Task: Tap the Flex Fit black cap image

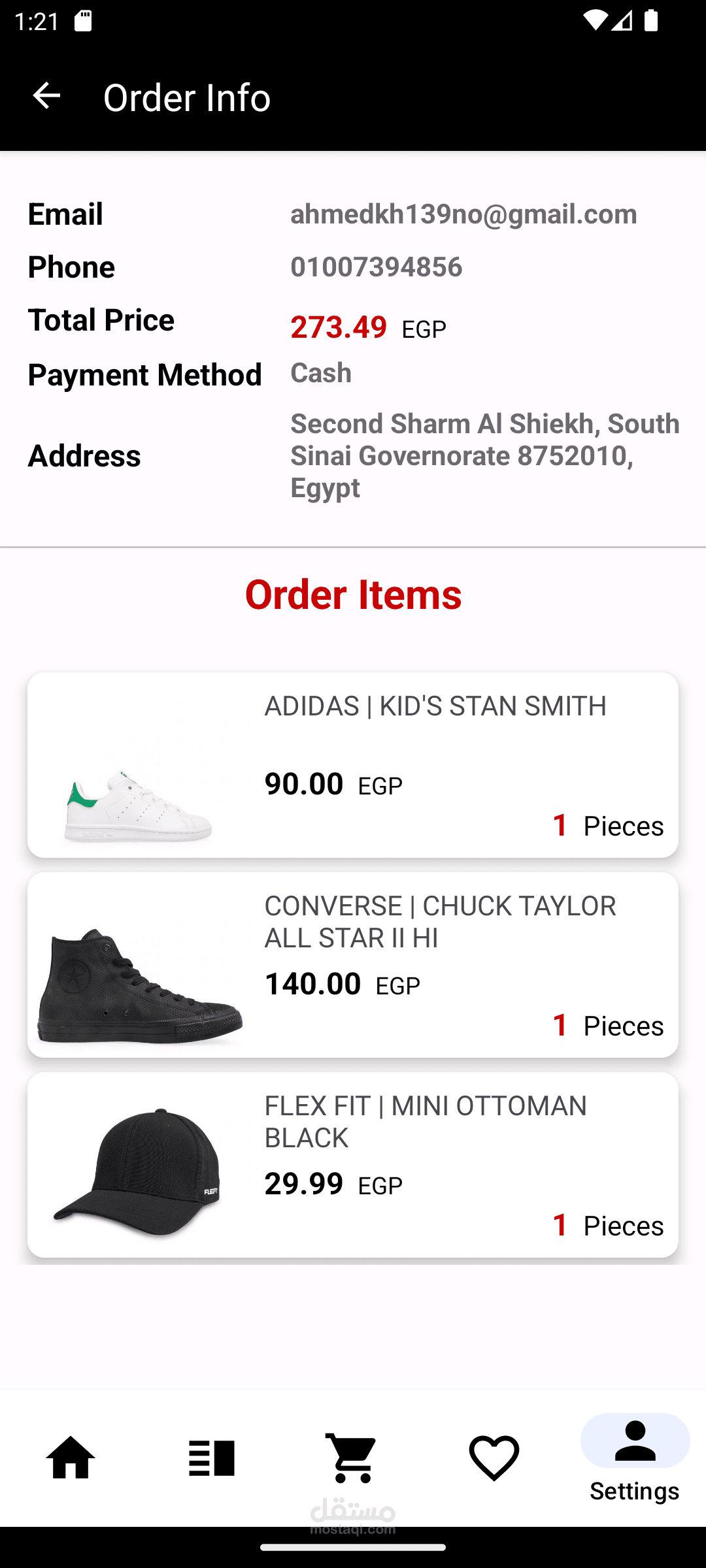Action: coord(139,1171)
